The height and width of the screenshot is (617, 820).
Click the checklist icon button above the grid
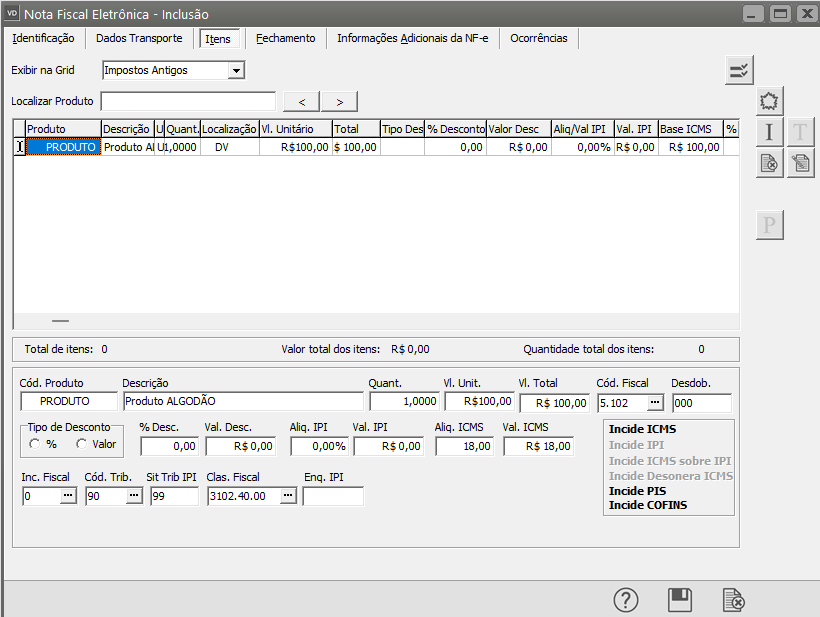pyautogui.click(x=739, y=70)
